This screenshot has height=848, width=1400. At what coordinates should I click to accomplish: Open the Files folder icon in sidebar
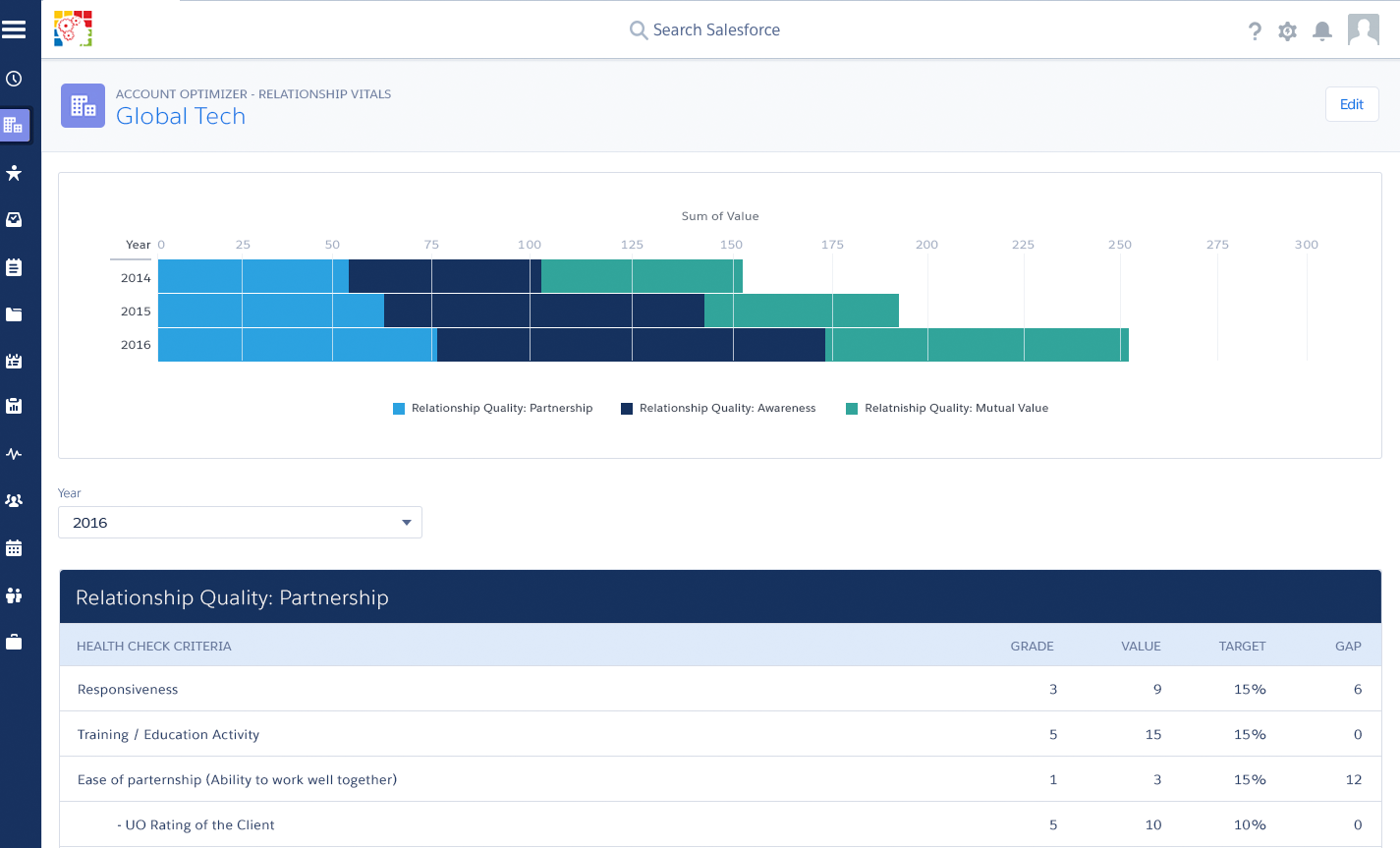[15, 313]
